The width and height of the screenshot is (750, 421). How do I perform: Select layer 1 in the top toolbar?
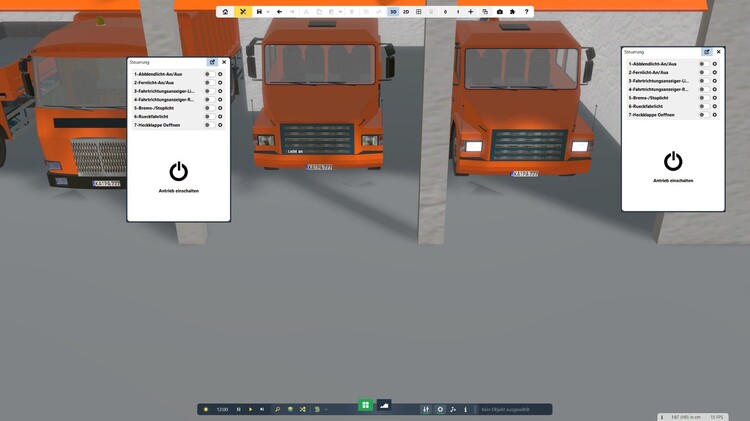(458, 11)
